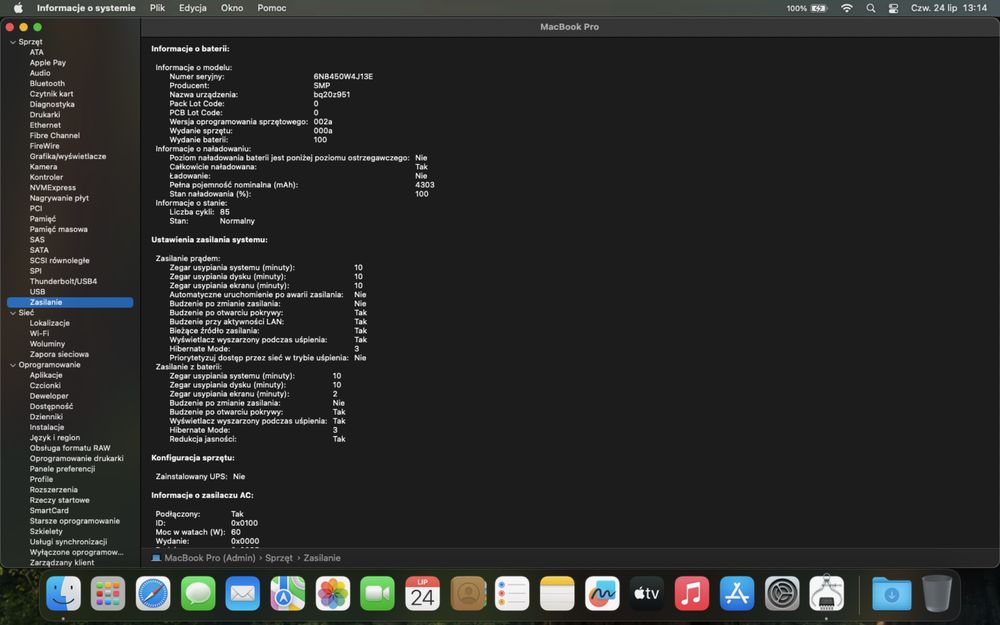Select Ethernet in sidebar

pyautogui.click(x=45, y=125)
